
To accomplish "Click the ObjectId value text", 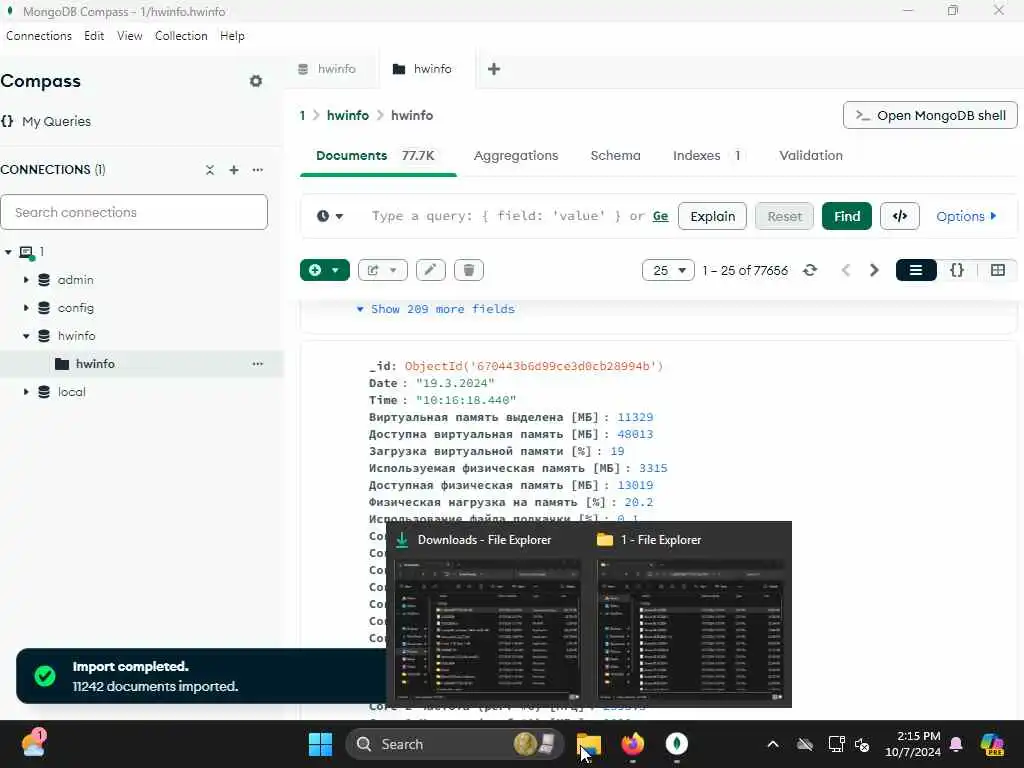I will coord(534,366).
